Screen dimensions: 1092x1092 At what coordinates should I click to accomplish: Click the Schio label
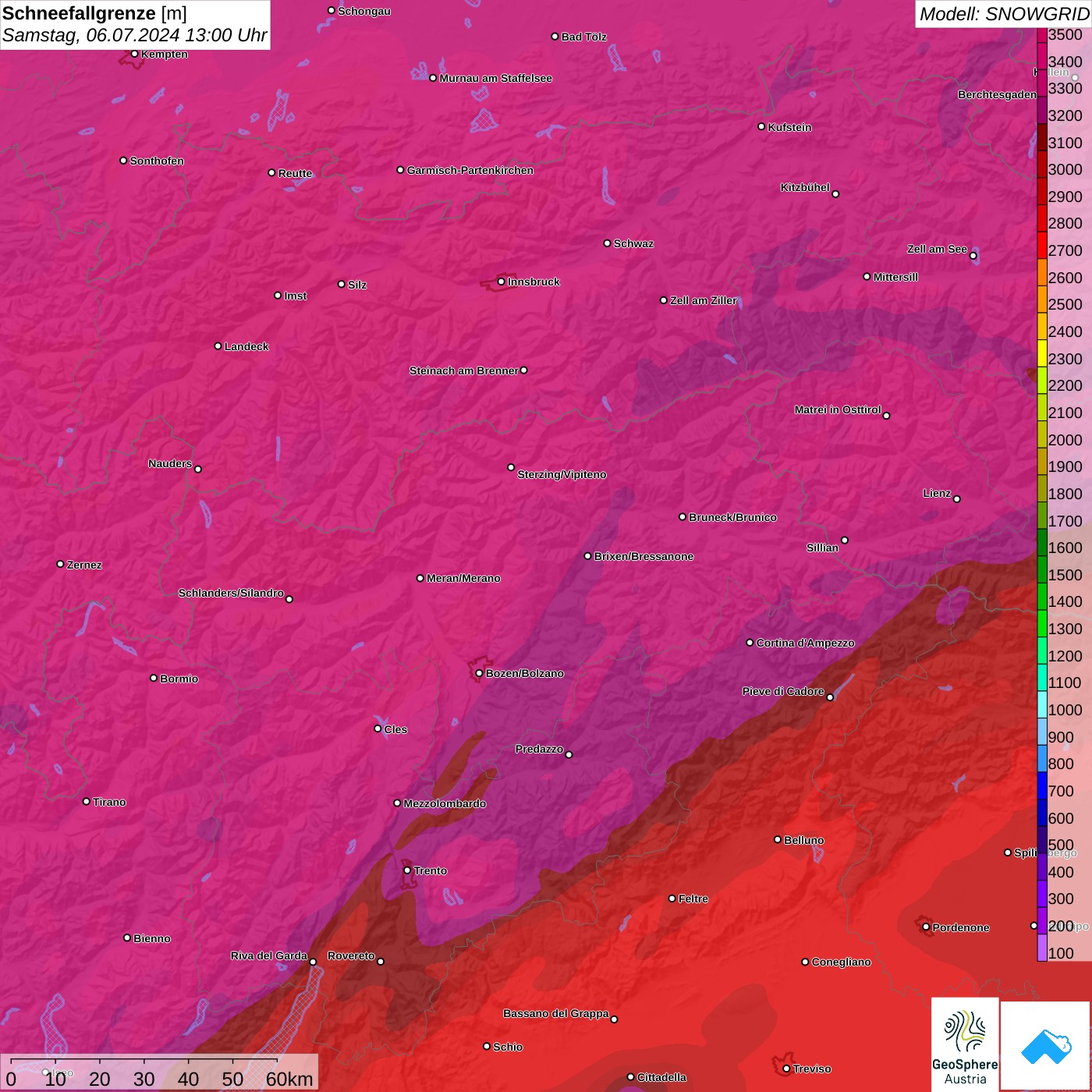508,1047
